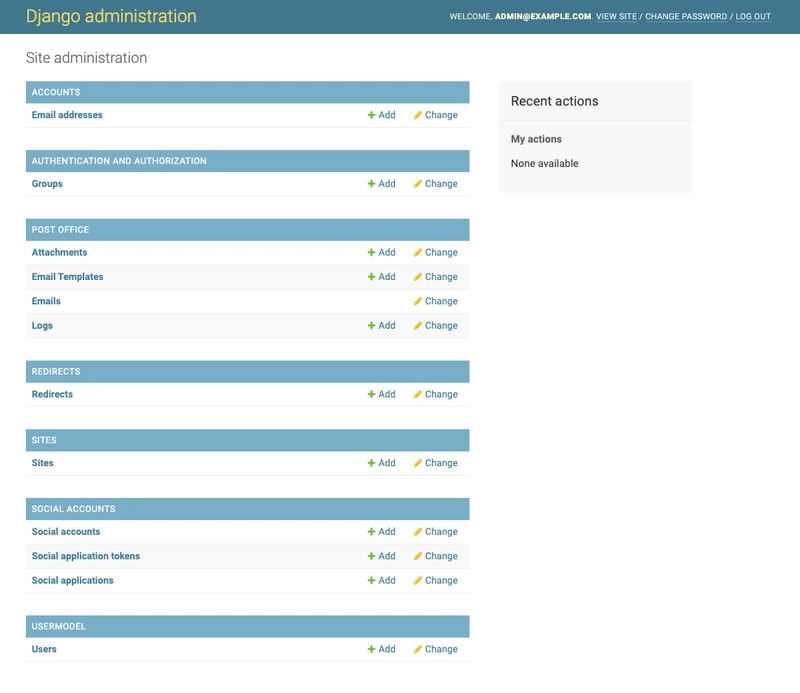Image resolution: width=800 pixels, height=693 pixels.
Task: Open Authentication and Authorization section header
Action: pos(119,161)
